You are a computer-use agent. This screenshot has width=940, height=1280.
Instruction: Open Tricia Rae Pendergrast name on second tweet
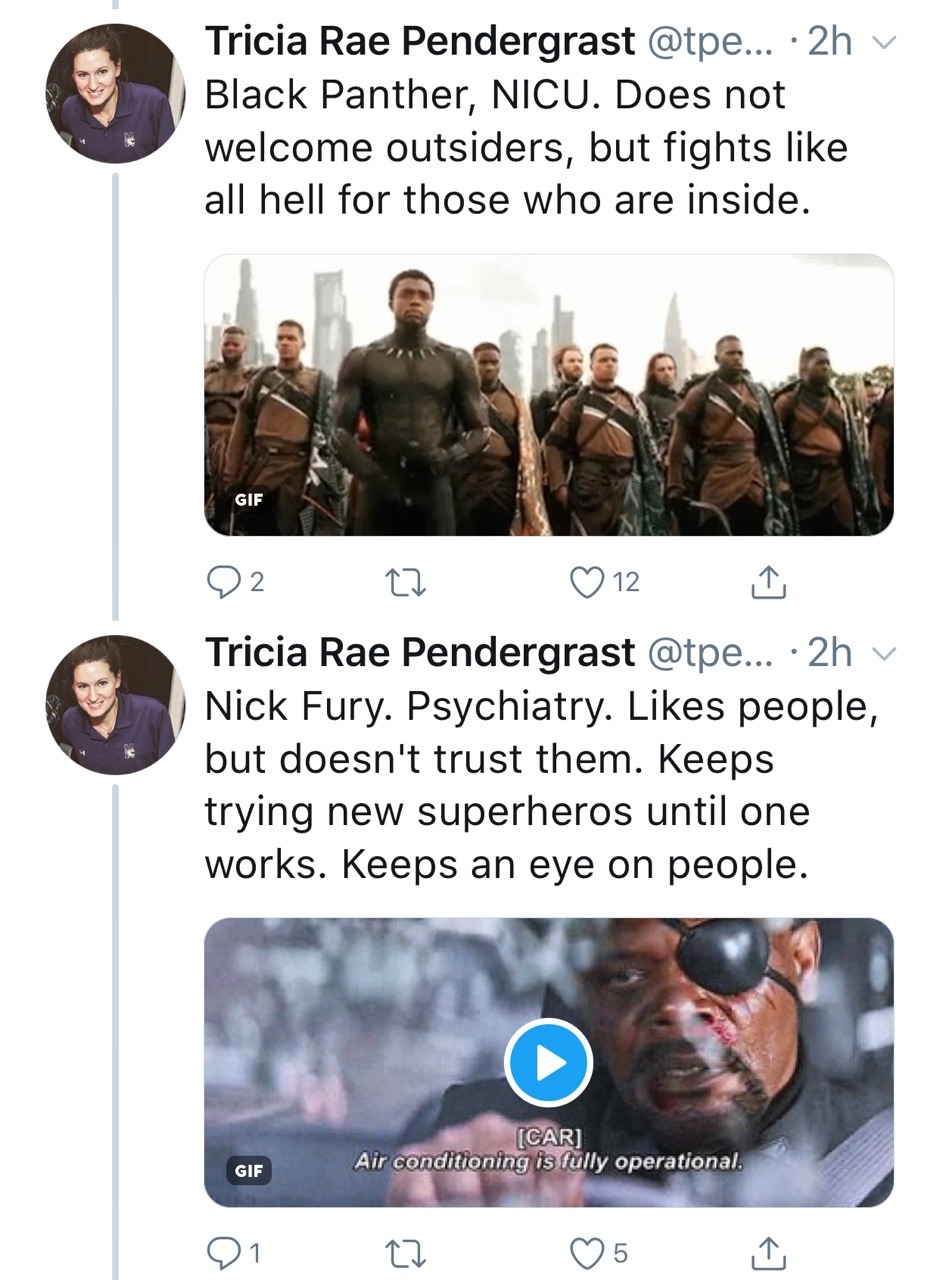419,653
